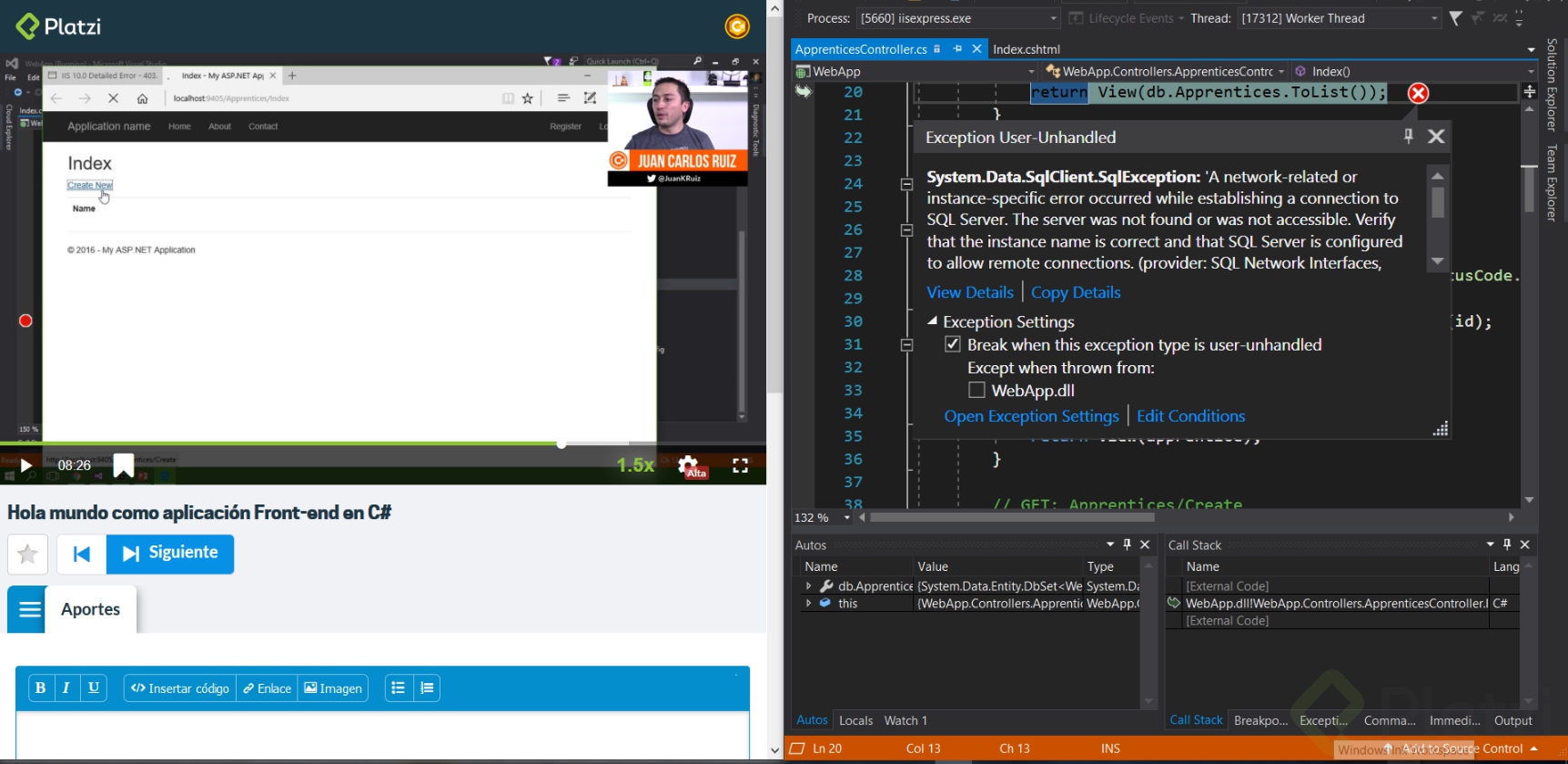
Task: Click the red exception error icon
Action: [1418, 93]
